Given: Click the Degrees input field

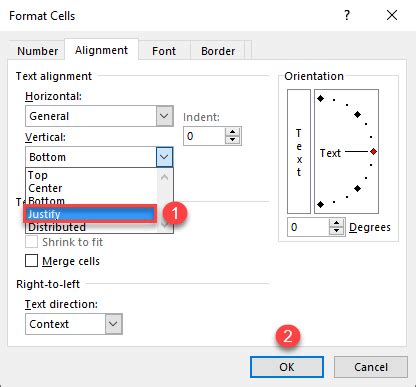Looking at the screenshot, I should tap(309, 227).
